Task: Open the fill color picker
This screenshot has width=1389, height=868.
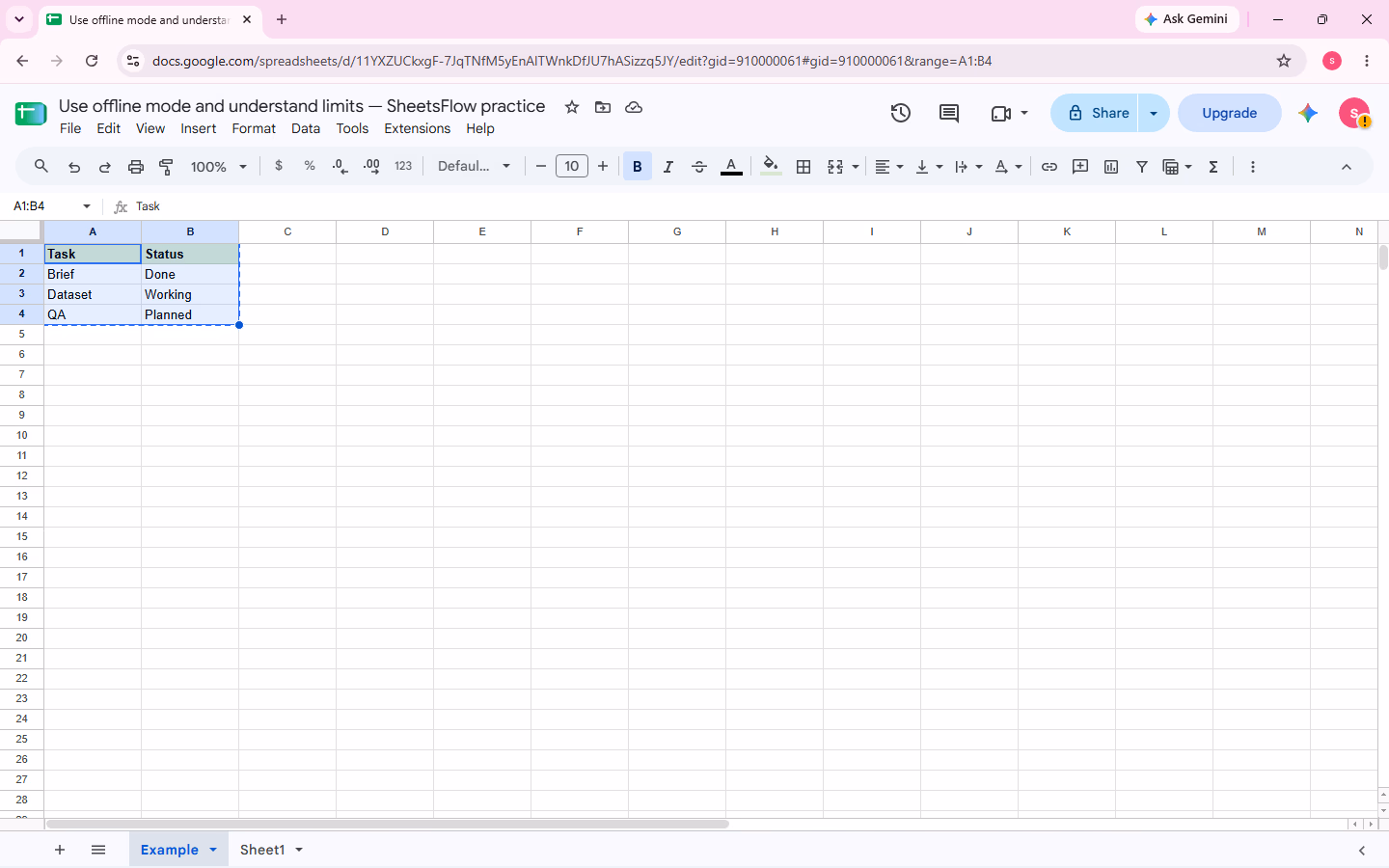Action: pos(771,167)
